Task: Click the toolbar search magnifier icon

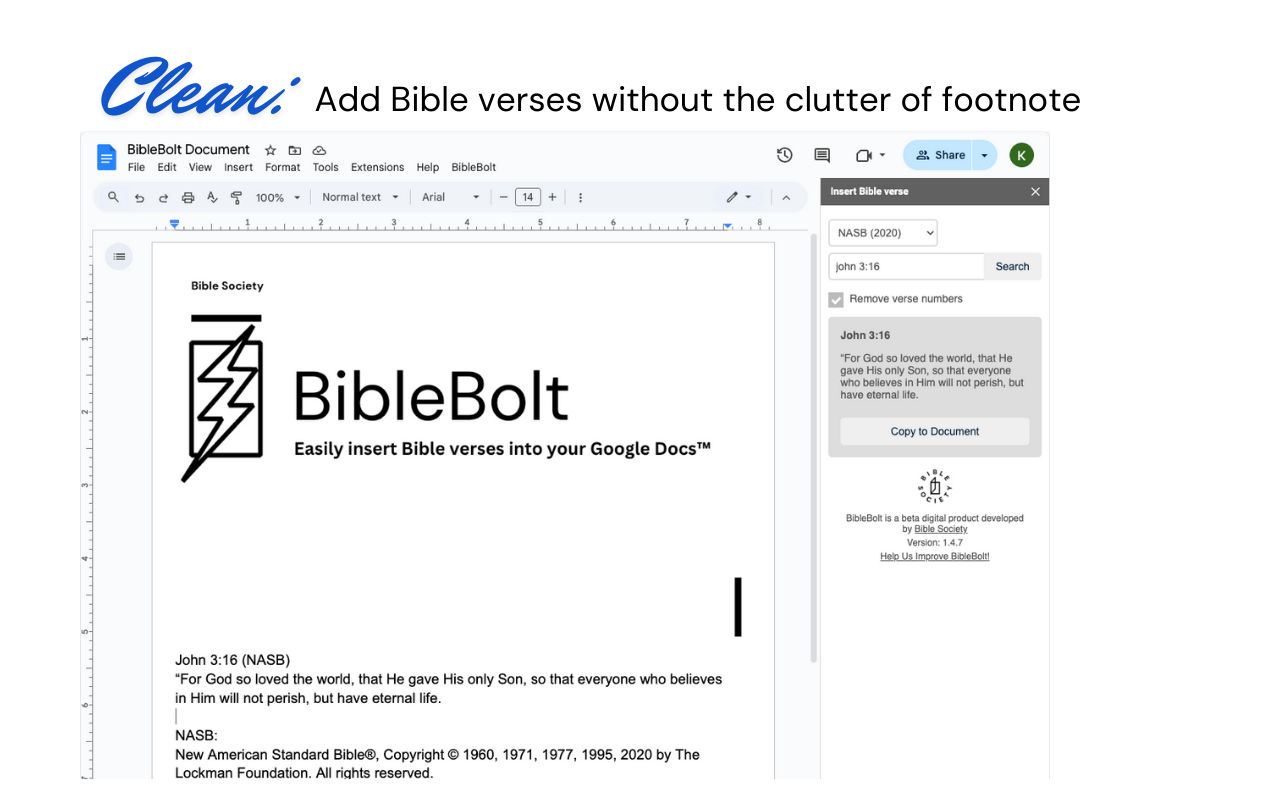Action: pos(113,197)
